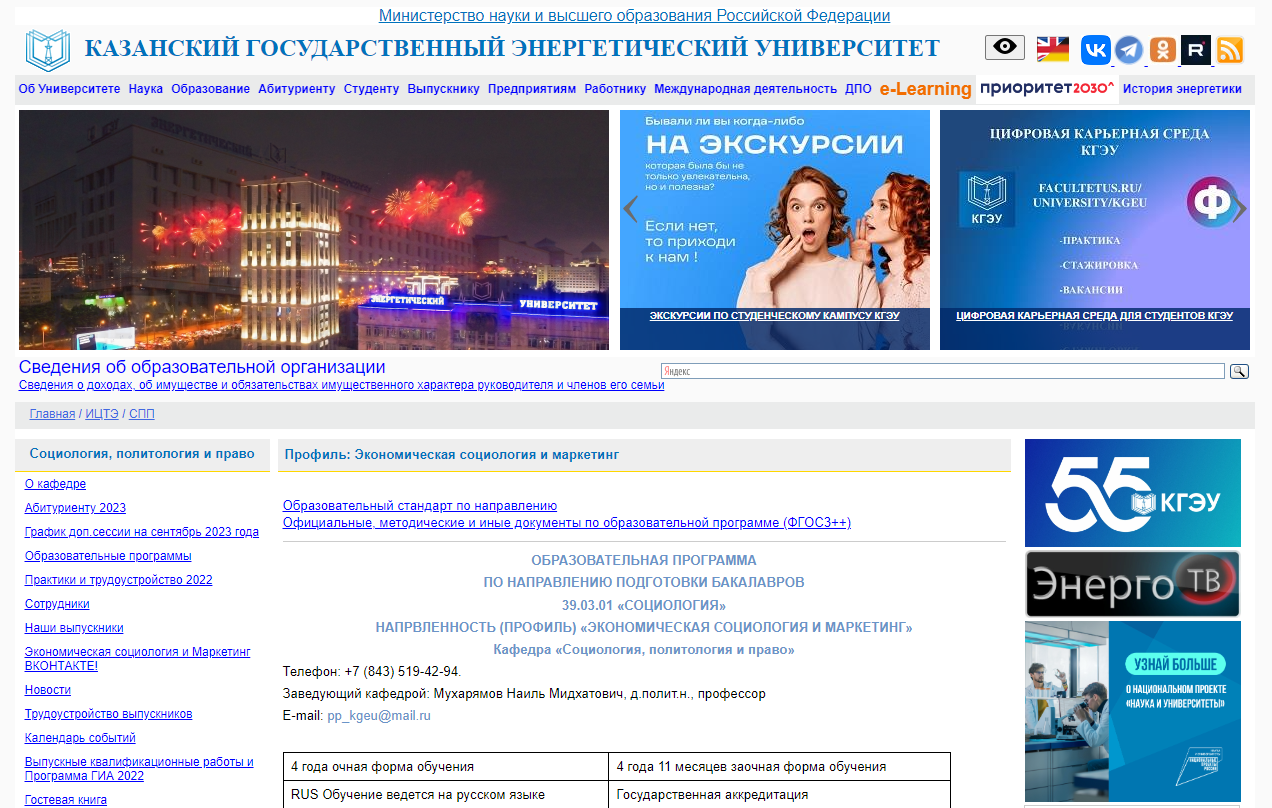Open the Энерго ТВ banner

tap(1133, 584)
